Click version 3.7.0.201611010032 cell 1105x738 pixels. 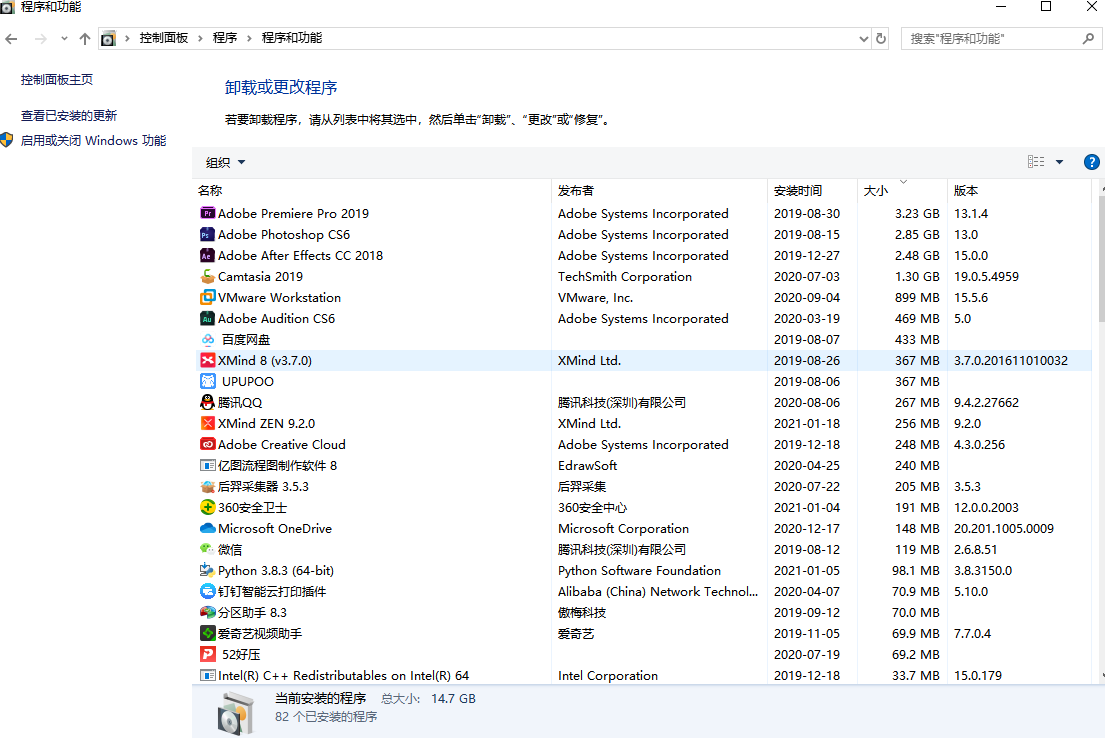[1011, 360]
